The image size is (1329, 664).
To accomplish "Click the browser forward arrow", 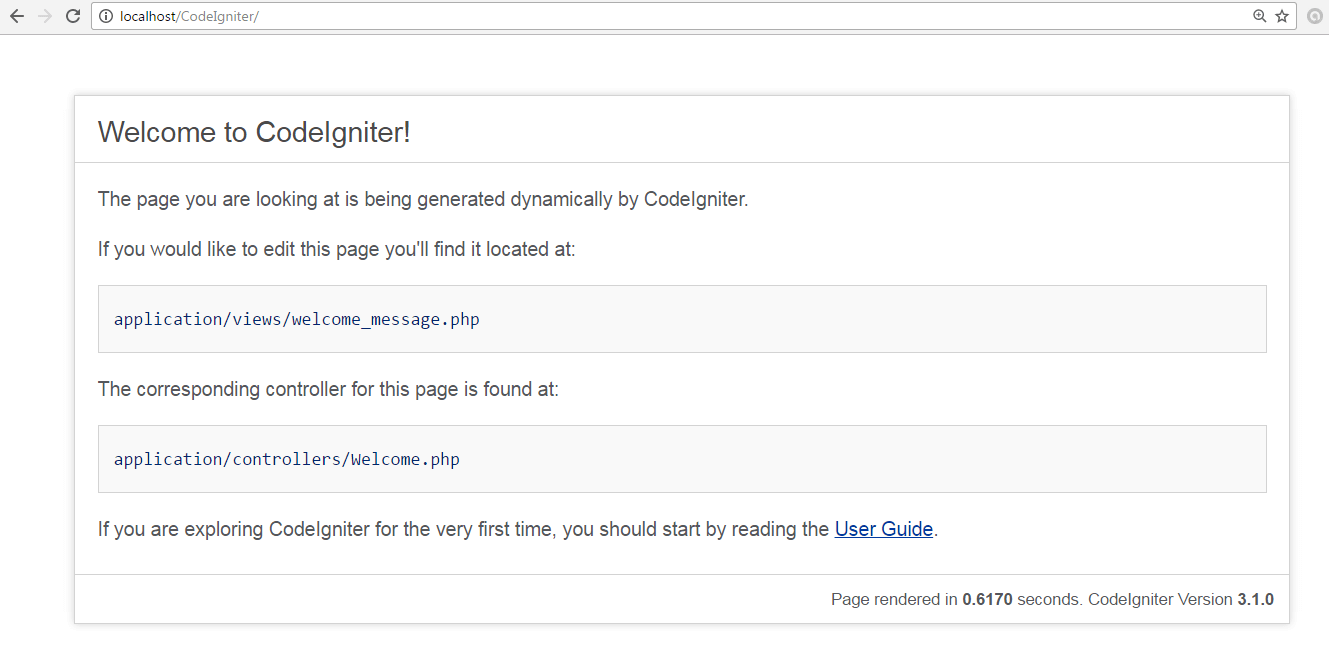I will pyautogui.click(x=45, y=16).
